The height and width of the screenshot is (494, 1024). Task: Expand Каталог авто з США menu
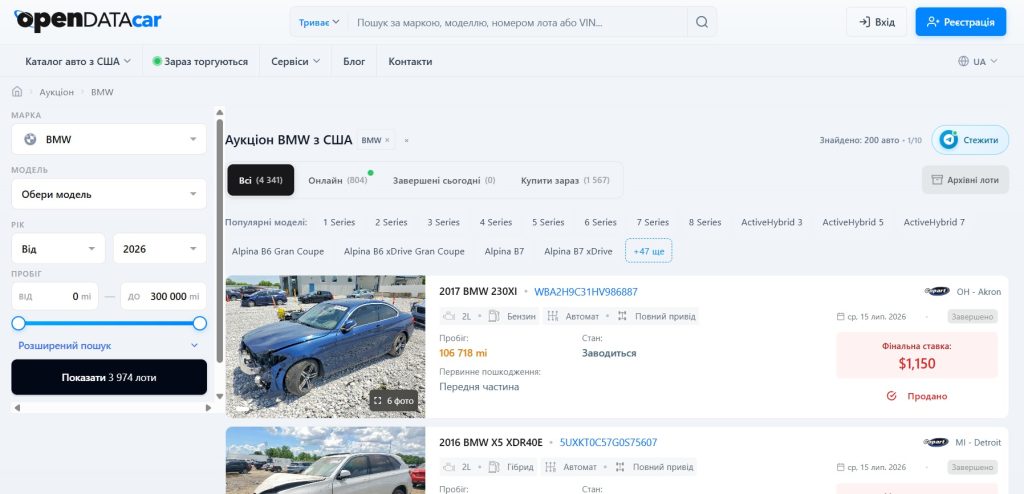point(78,61)
